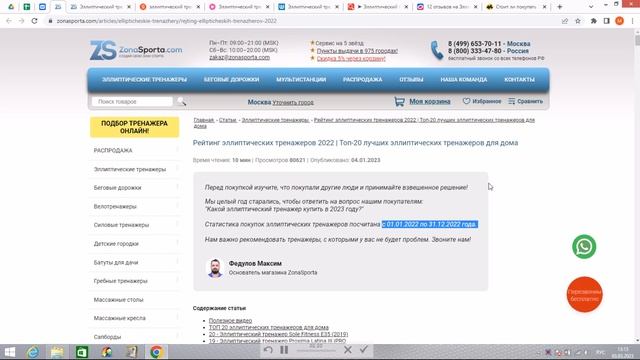Open the shopping cart icon
Image resolution: width=640 pixels, height=360 pixels.
pyautogui.click(x=399, y=101)
